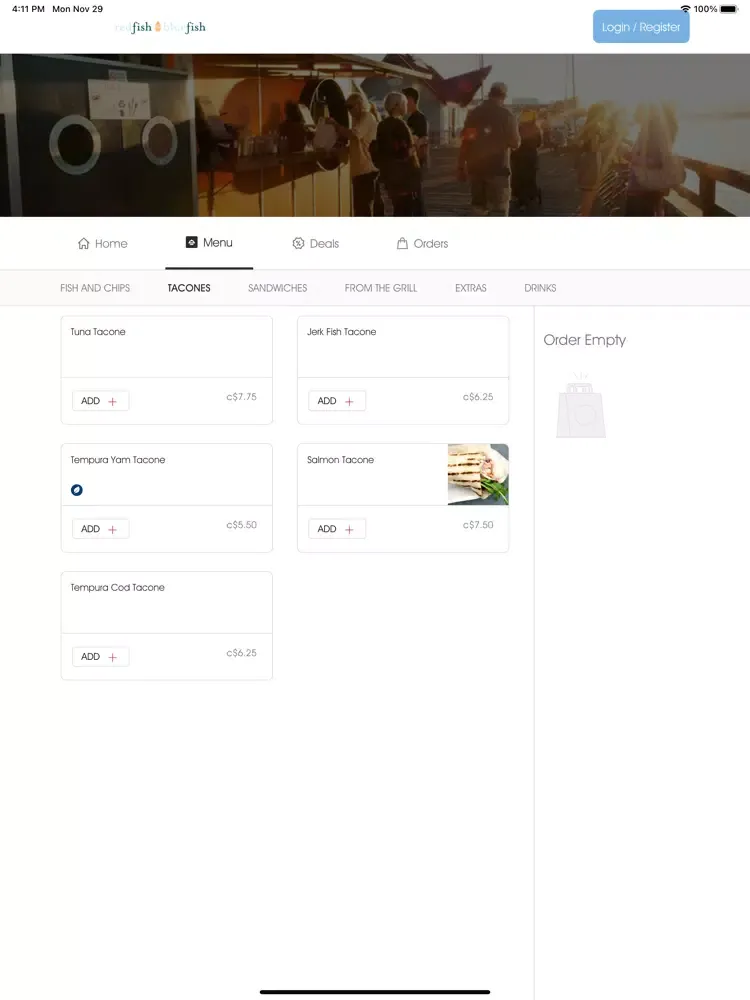The height and width of the screenshot is (1000, 750).
Task: Click the Deals percent badge icon
Action: 298,244
